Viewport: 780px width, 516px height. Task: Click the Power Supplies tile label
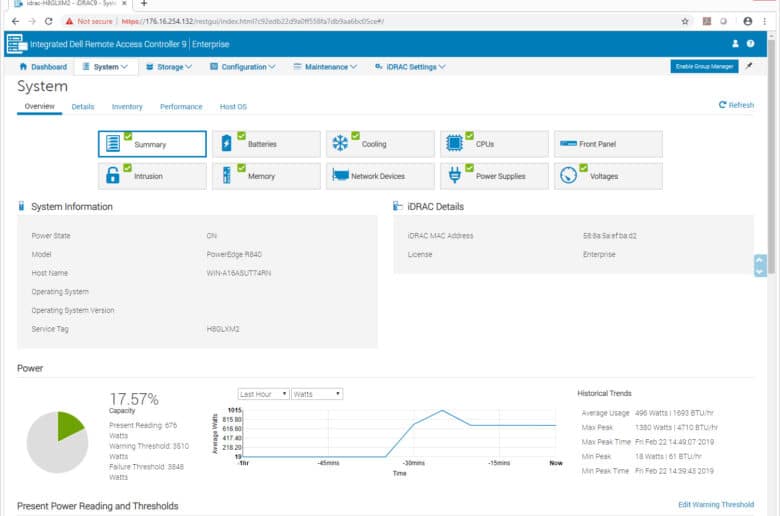500,176
